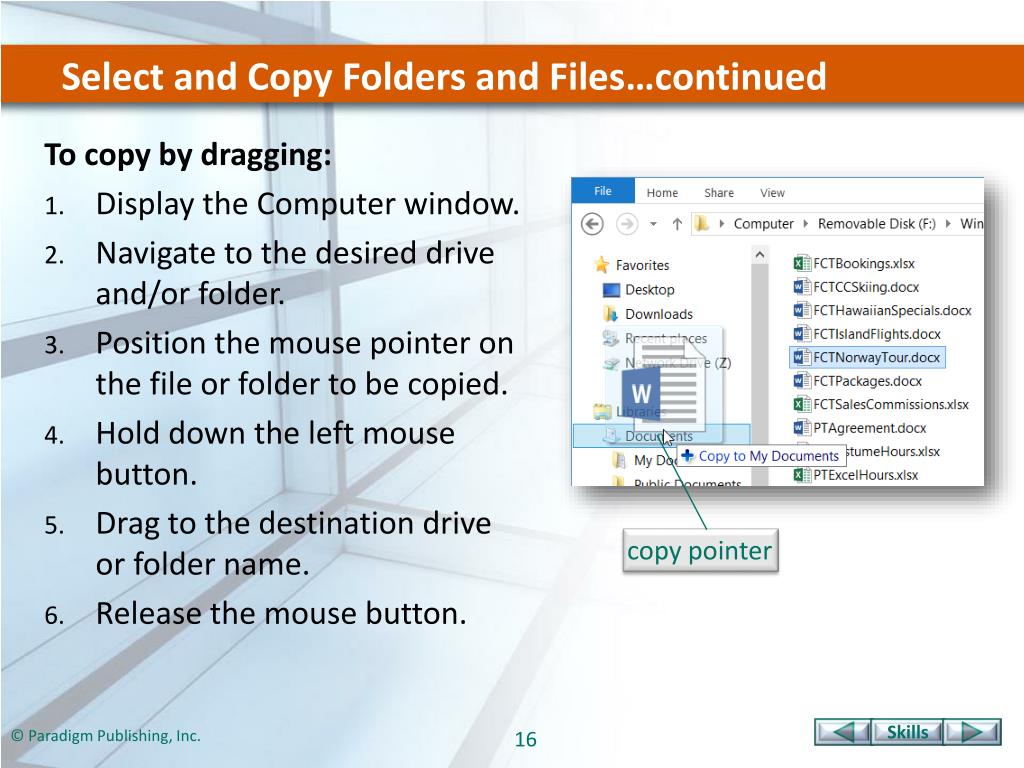Select file name PTExcelHours.xlsx

coord(865,475)
